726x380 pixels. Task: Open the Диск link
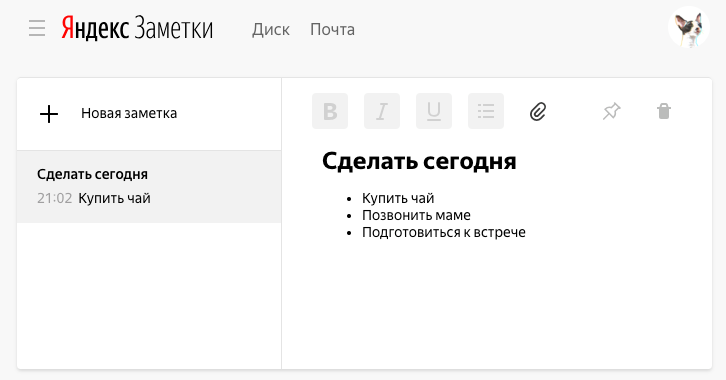(x=271, y=30)
